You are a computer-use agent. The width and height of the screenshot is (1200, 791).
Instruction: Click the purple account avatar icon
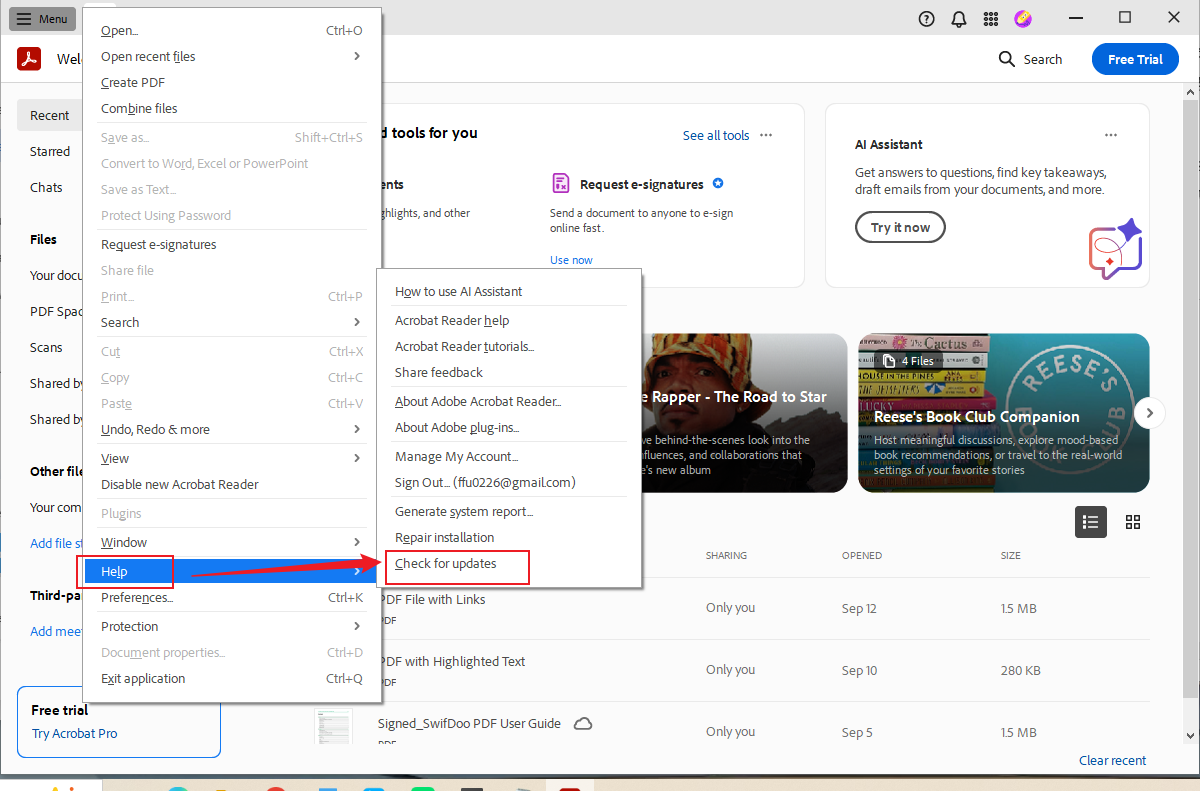[x=1023, y=18]
